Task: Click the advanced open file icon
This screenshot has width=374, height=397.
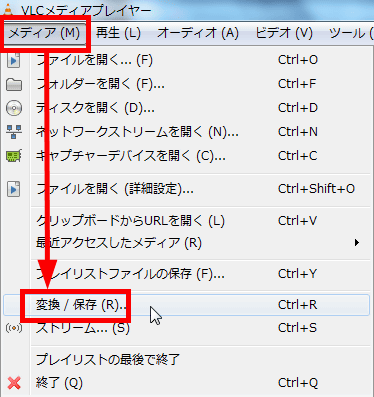Action: [x=14, y=189]
